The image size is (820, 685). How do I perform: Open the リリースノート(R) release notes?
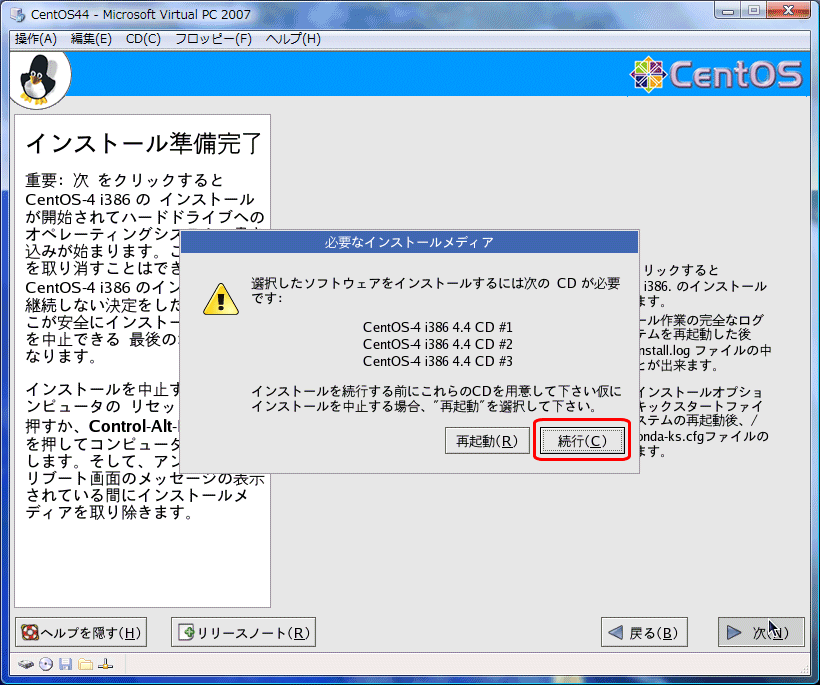click(x=243, y=632)
